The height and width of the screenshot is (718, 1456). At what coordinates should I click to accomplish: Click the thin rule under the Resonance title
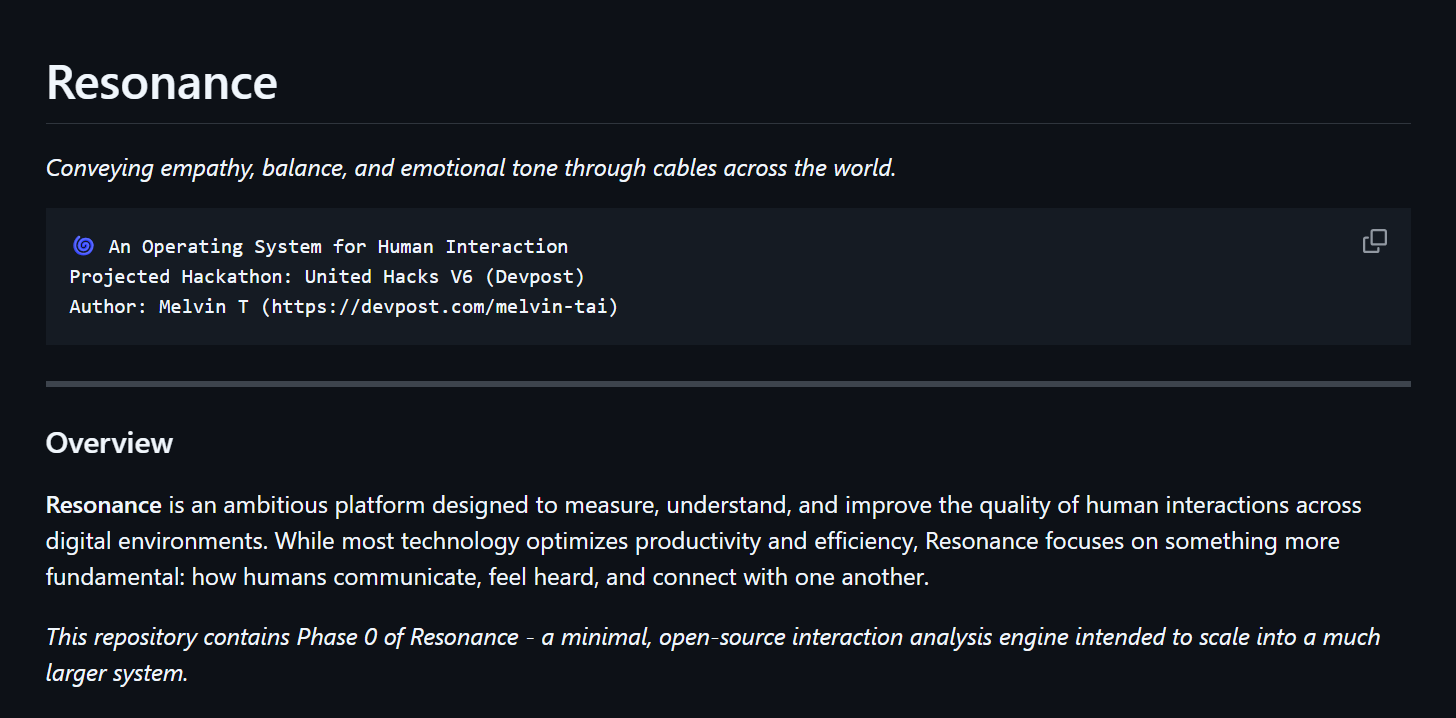pyautogui.click(x=728, y=123)
